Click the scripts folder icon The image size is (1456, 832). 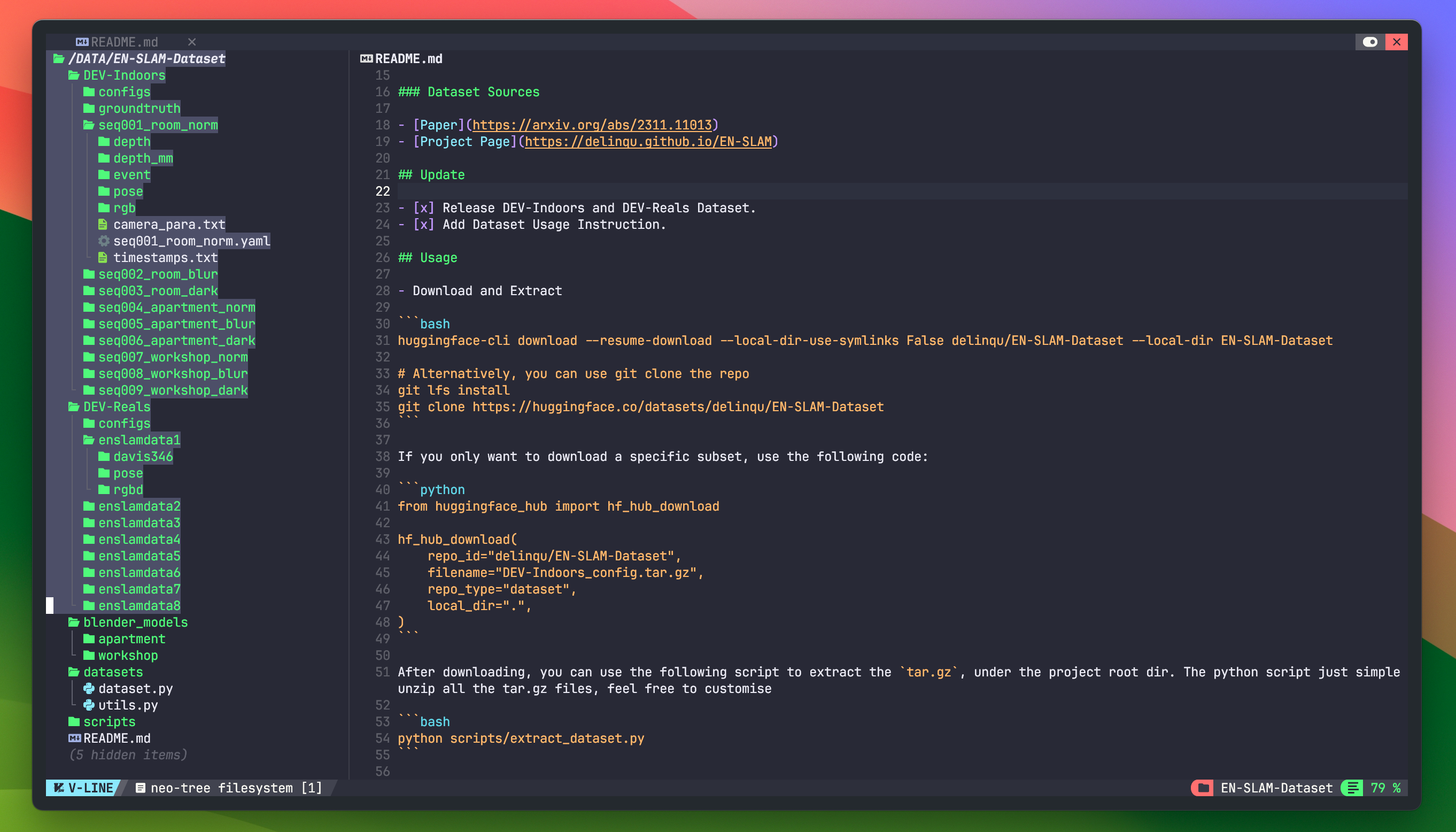(x=74, y=722)
